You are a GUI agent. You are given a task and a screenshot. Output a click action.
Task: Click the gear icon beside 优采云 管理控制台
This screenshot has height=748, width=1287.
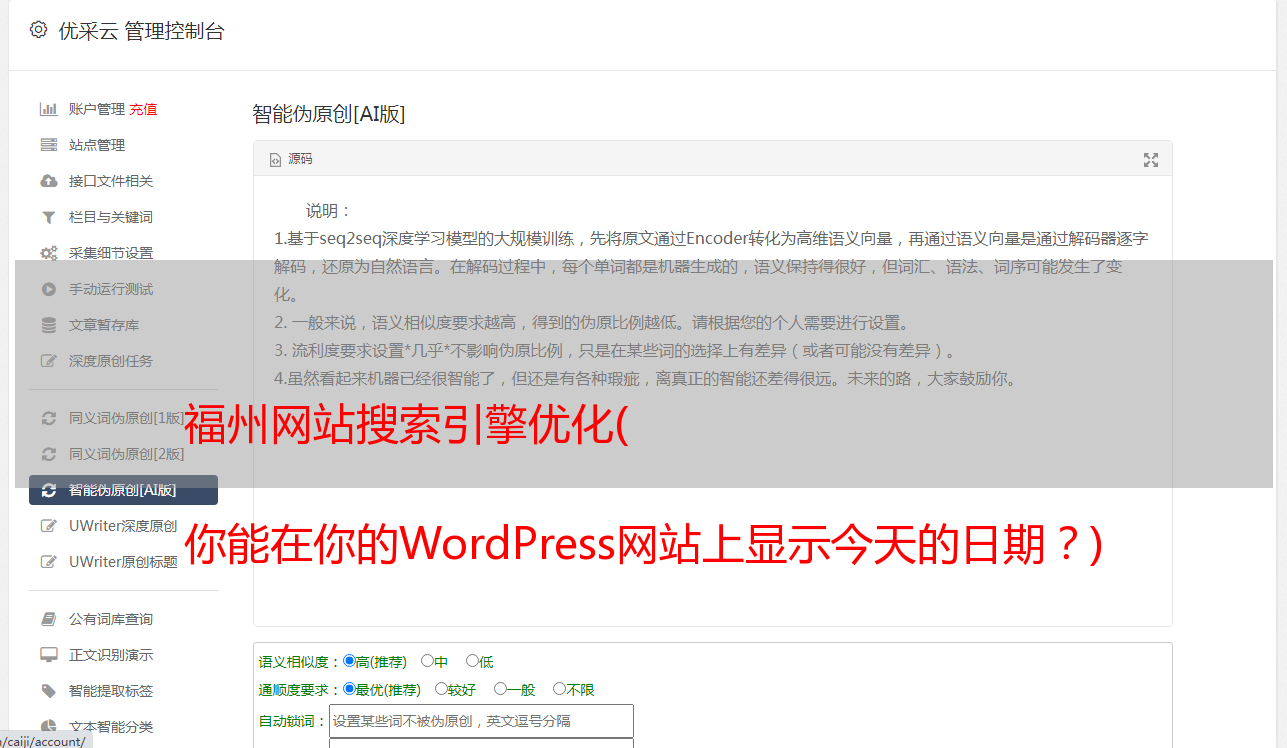click(x=38, y=30)
